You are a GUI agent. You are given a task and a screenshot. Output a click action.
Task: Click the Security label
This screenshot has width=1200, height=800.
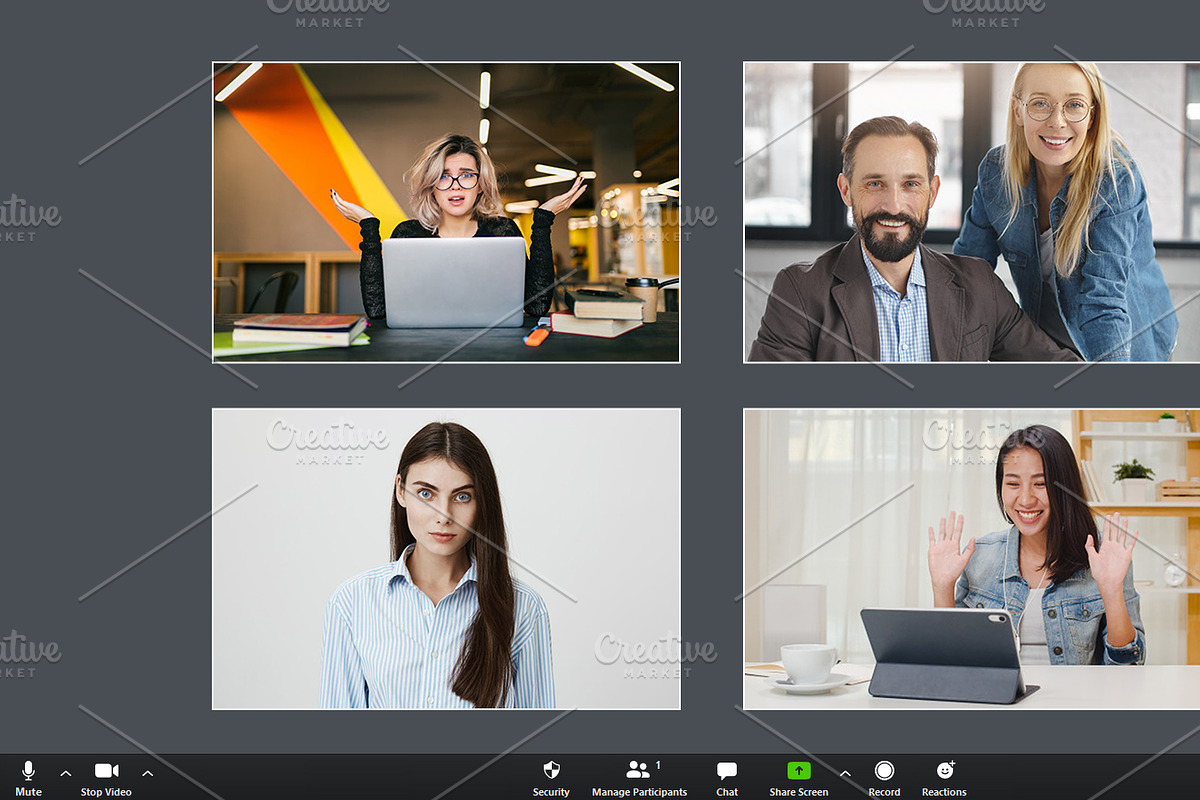(x=551, y=792)
